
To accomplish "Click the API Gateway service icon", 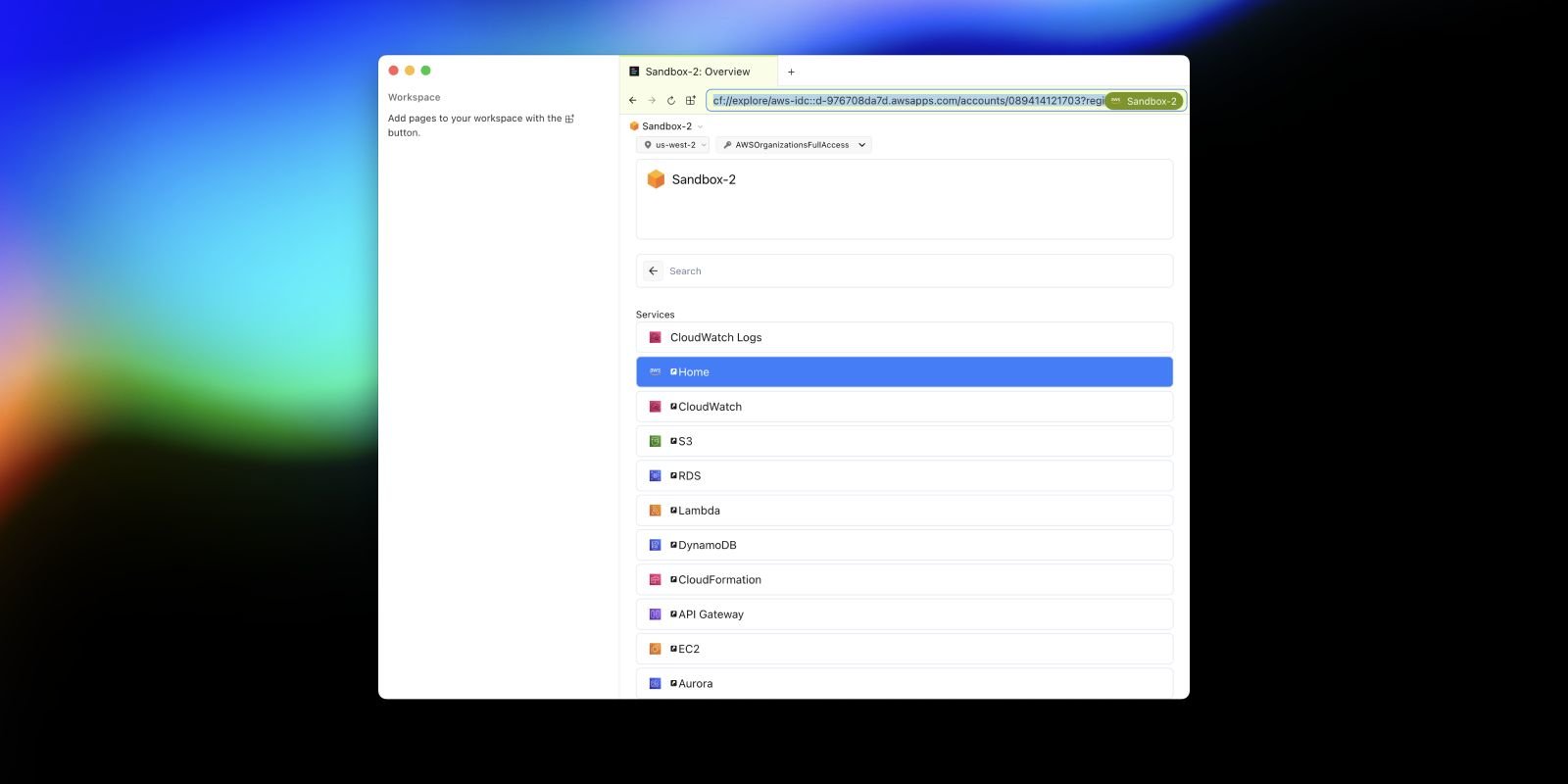I will [x=656, y=614].
